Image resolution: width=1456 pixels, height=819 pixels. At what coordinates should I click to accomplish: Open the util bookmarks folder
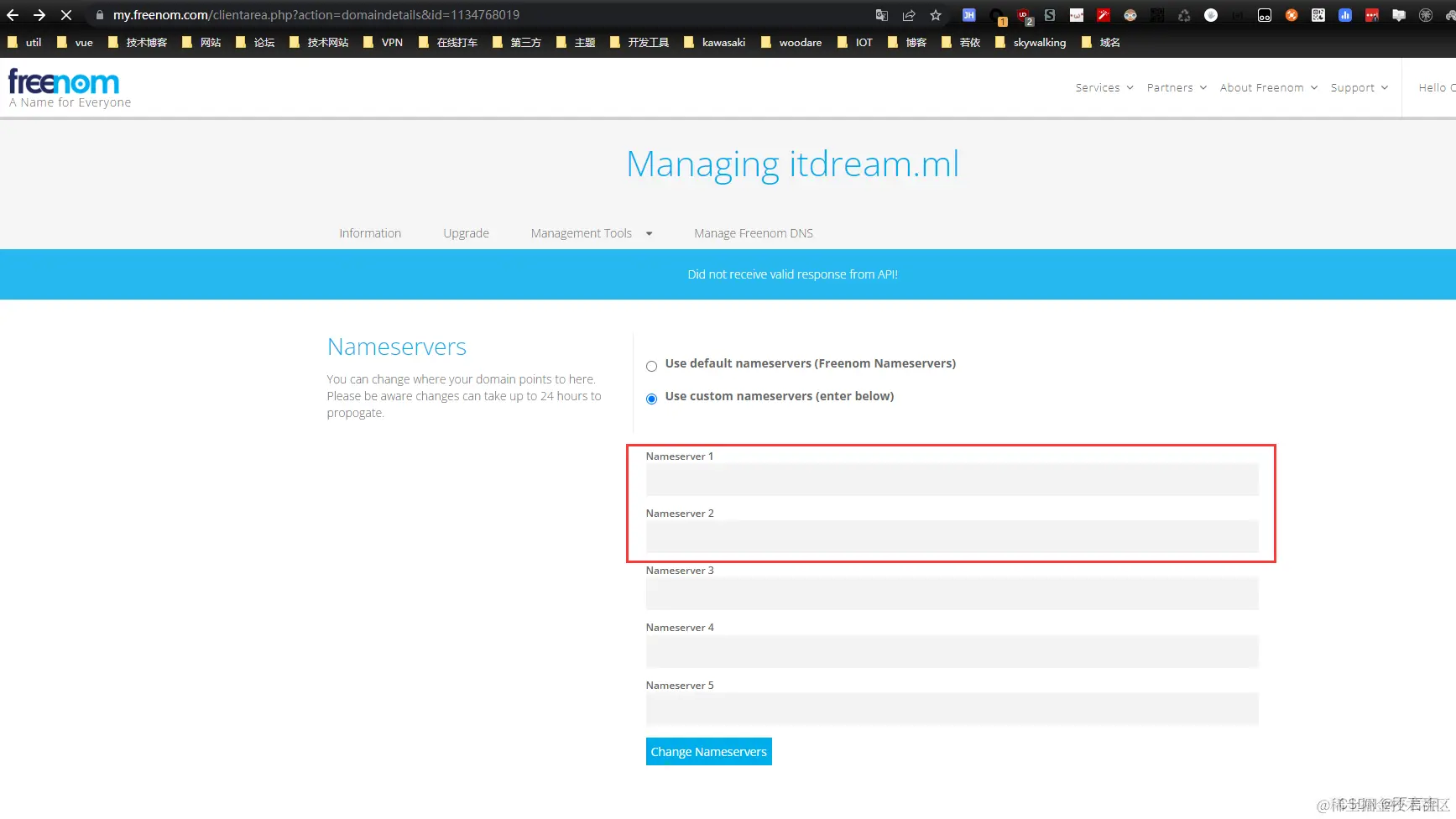point(24,42)
